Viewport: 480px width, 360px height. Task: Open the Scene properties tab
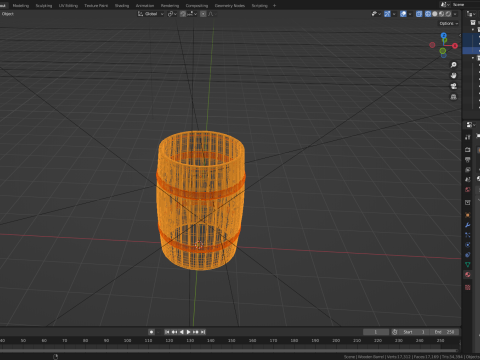click(x=468, y=179)
